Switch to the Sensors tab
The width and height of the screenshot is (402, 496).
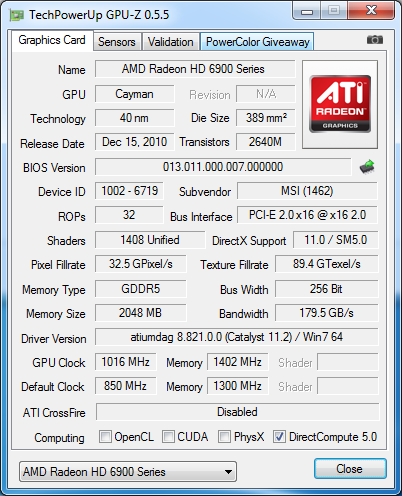coord(117,42)
